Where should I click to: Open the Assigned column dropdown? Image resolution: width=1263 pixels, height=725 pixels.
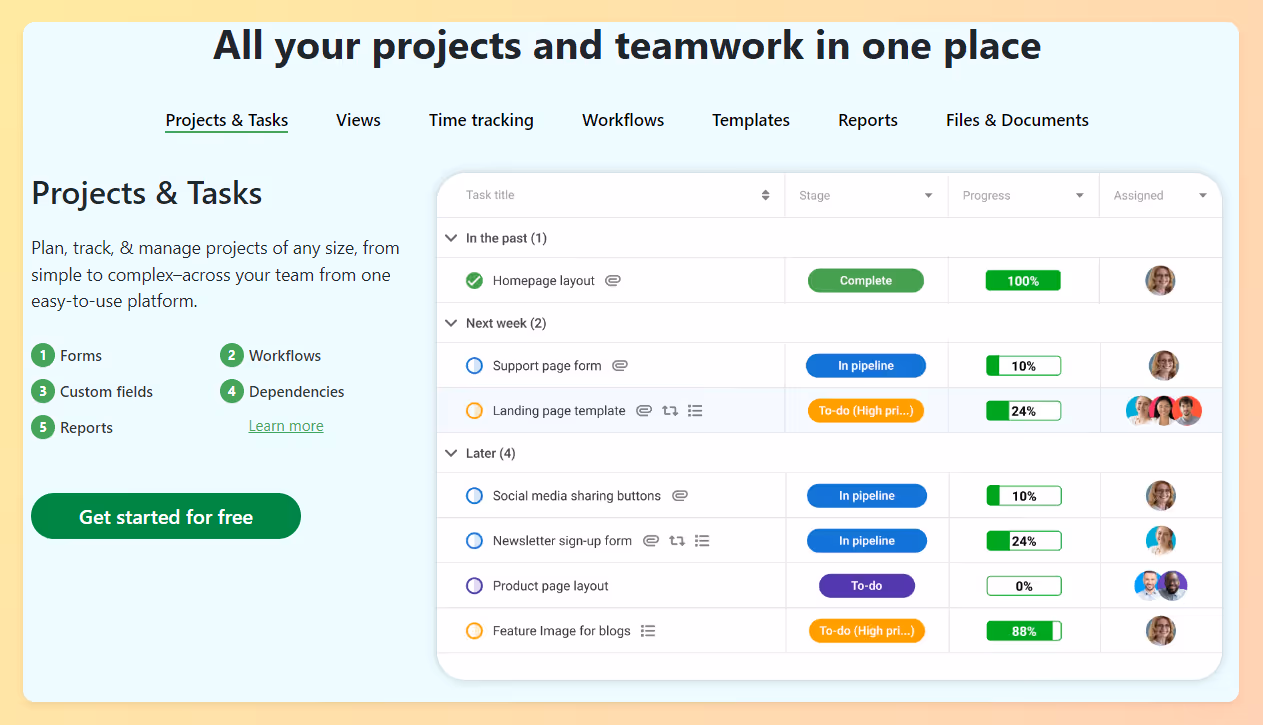(1203, 196)
